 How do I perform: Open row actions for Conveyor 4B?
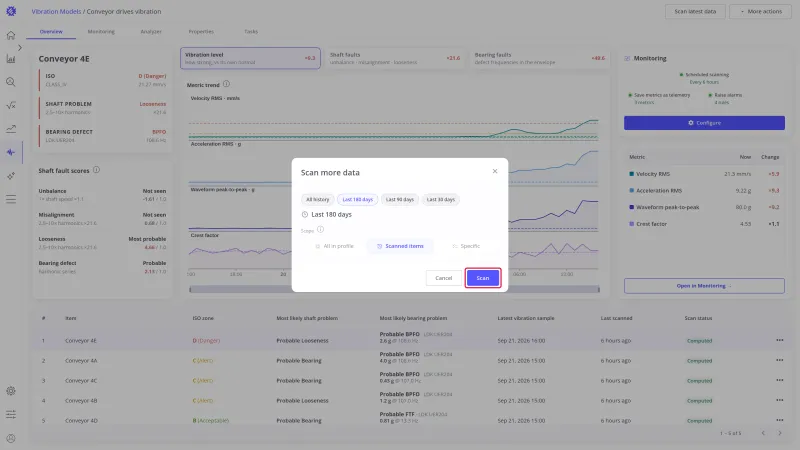click(780, 400)
